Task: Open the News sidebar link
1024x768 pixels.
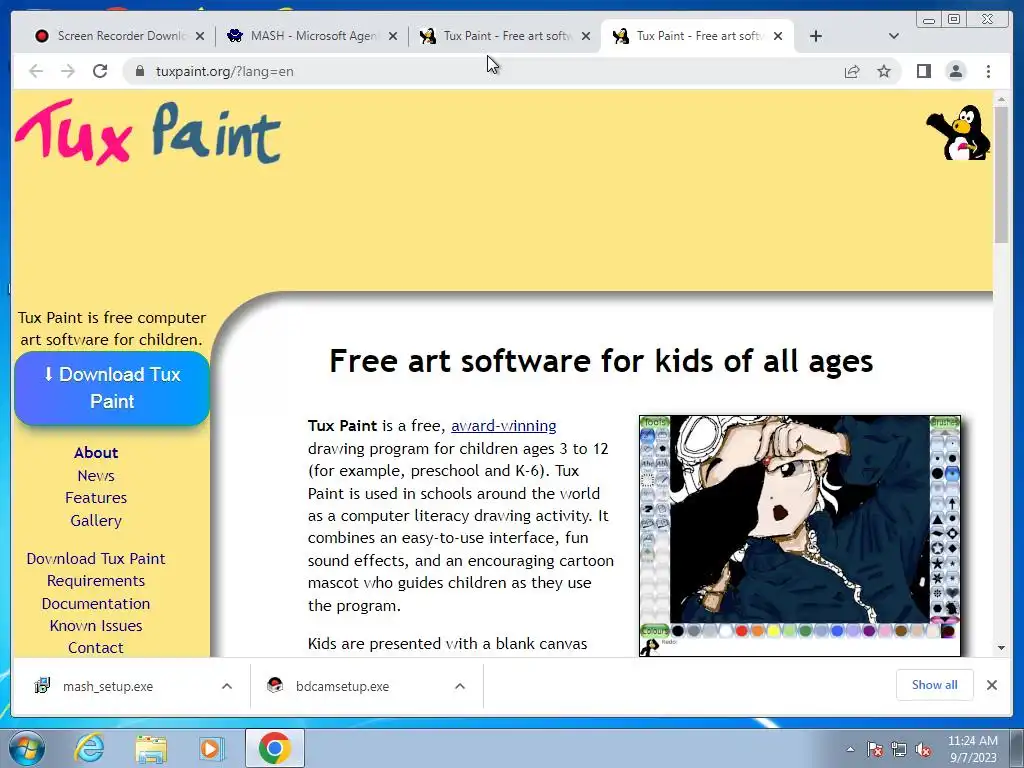Action: 96,475
